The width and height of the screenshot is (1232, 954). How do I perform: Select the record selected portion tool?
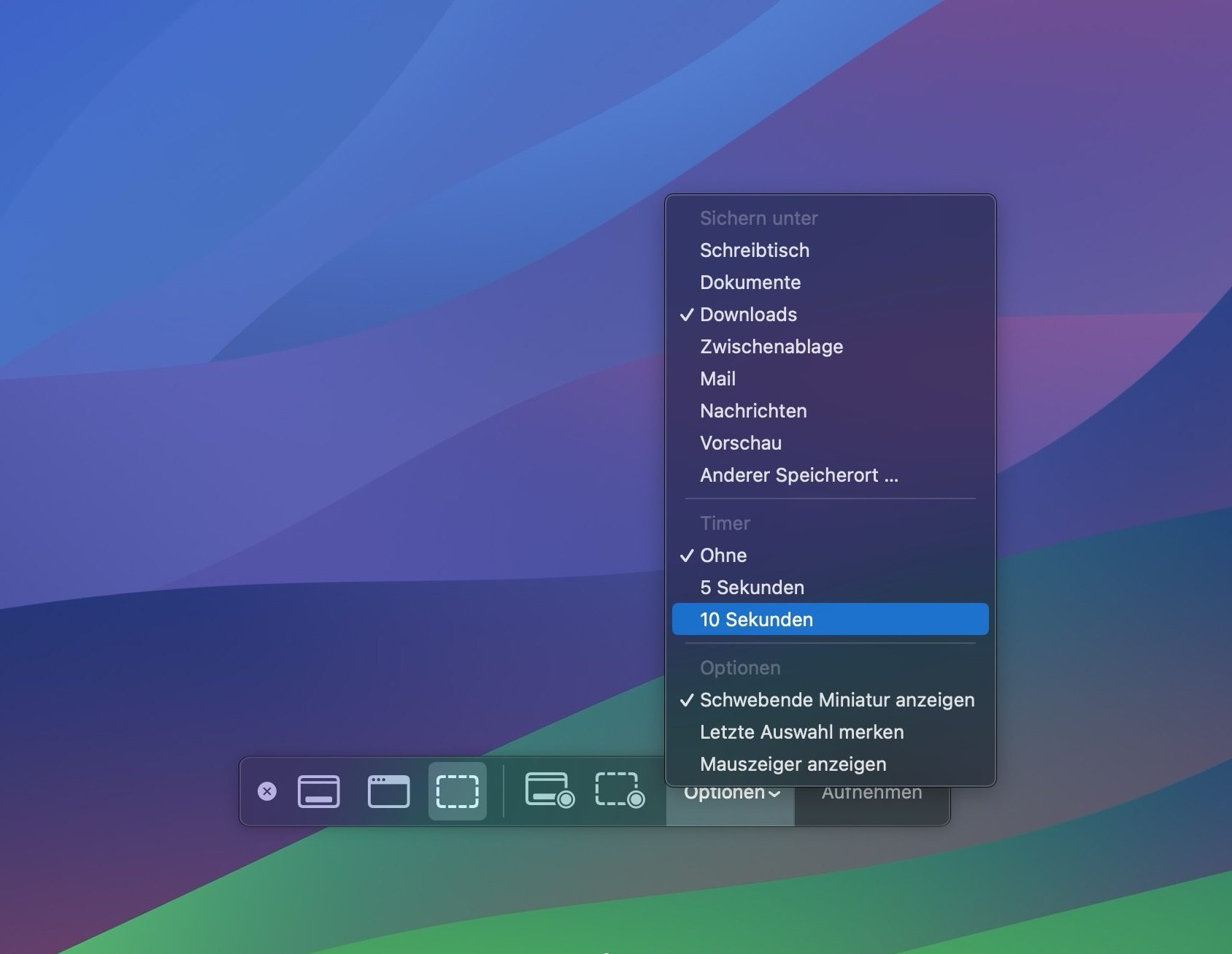620,791
